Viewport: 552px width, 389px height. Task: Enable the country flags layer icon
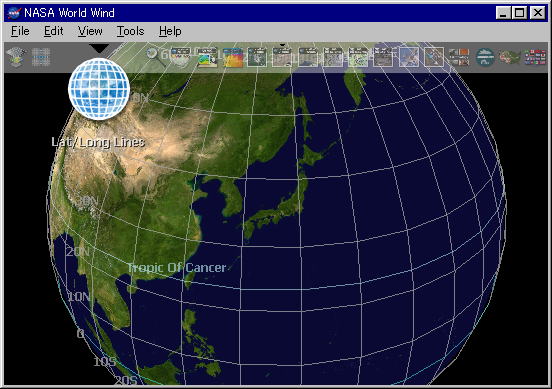pos(535,57)
